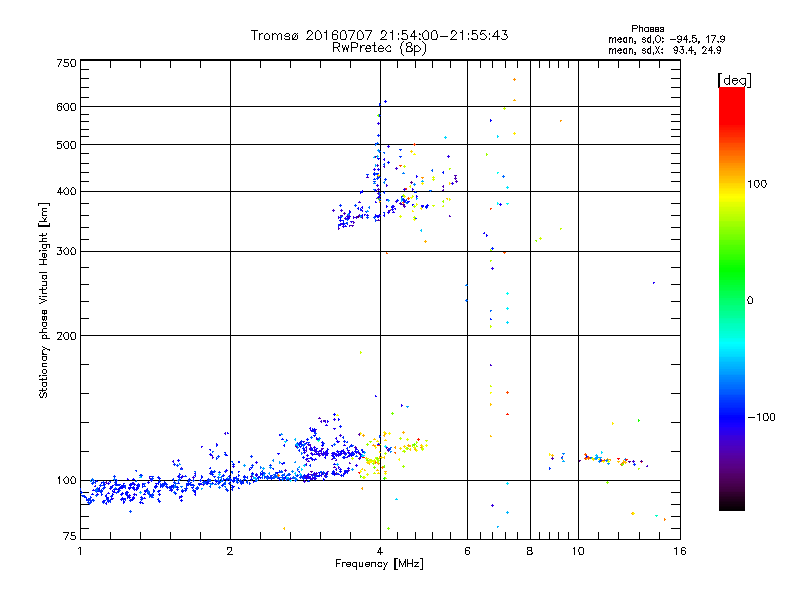The image size is (800, 600).
Task: Click the black bottom end of the phase colorbar
Action: click(732, 505)
